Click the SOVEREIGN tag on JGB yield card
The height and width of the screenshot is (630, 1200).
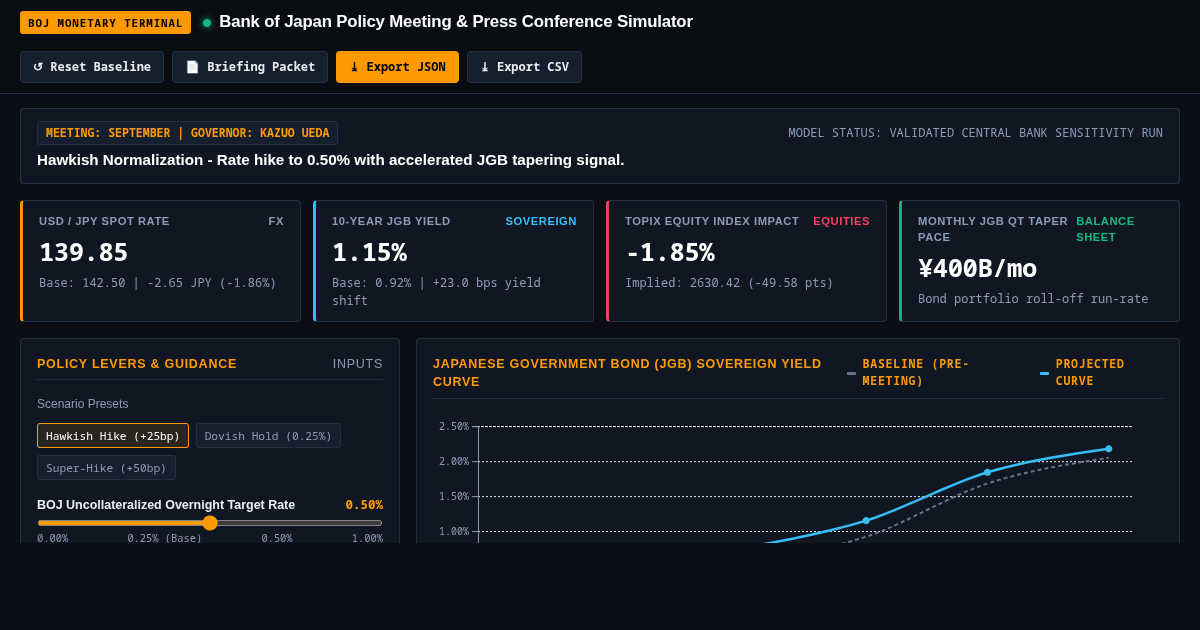(541, 221)
